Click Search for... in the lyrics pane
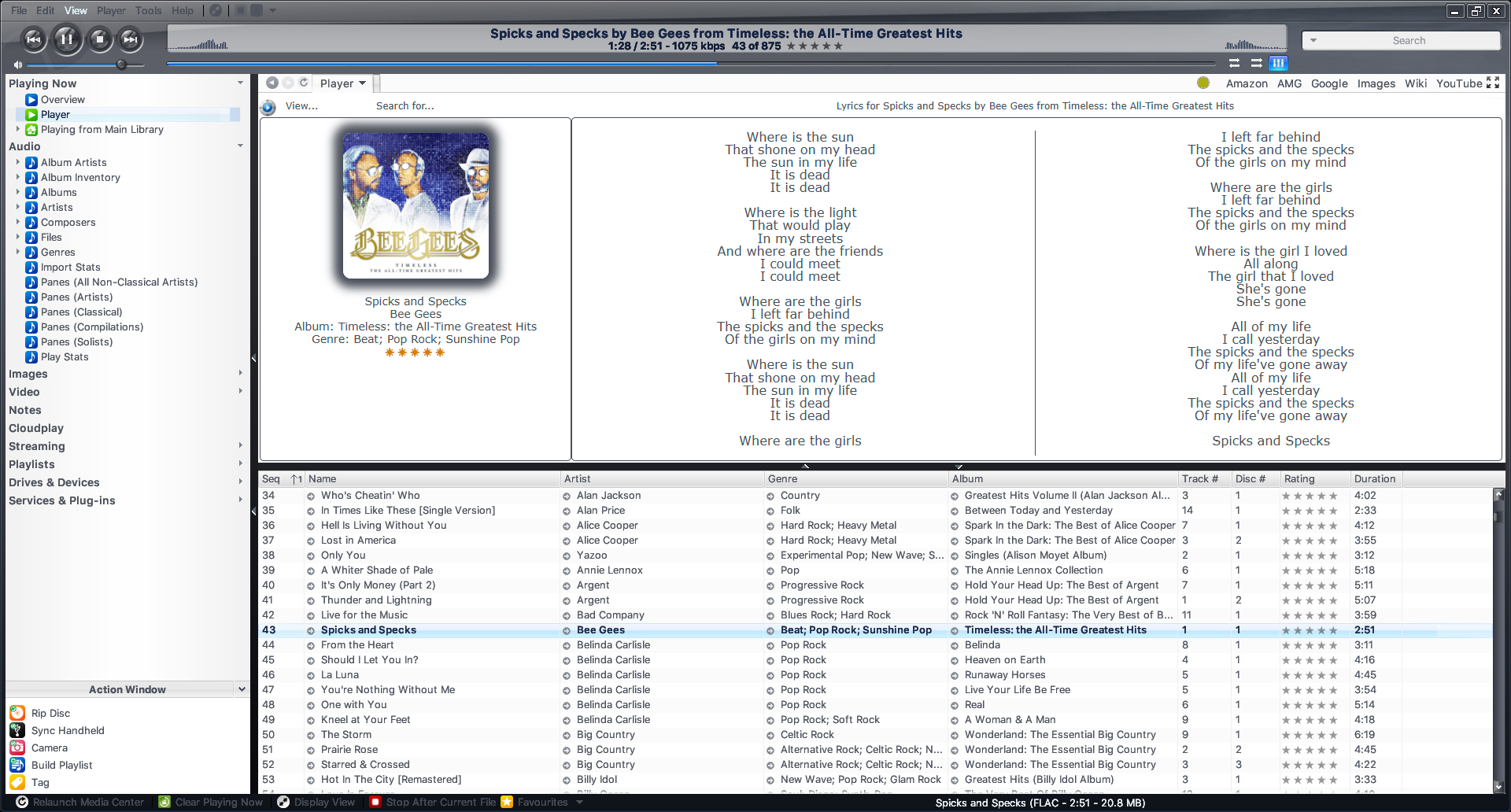Image resolution: width=1511 pixels, height=812 pixels. click(405, 106)
